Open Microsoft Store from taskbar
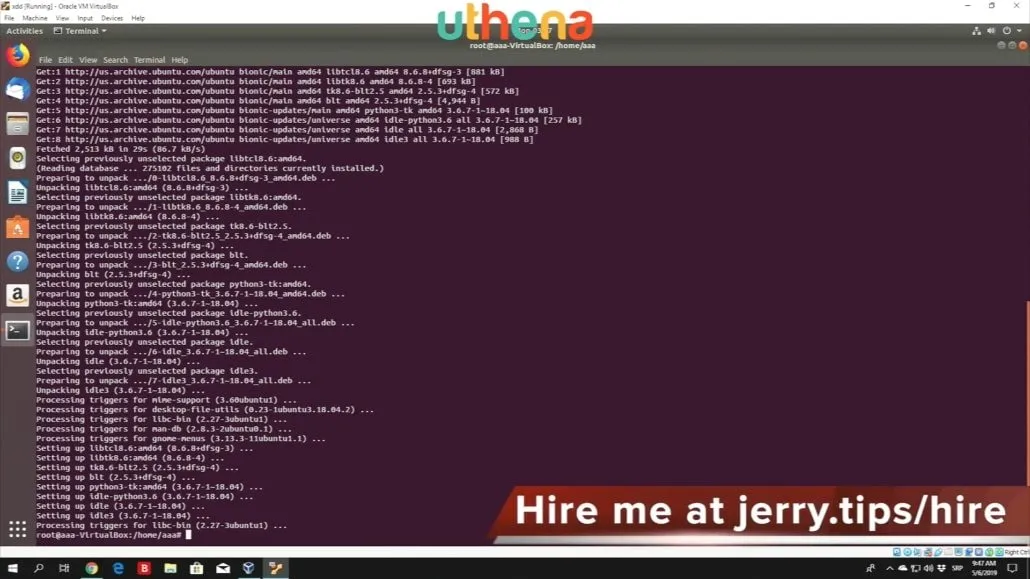This screenshot has height=579, width=1030. click(x=196, y=568)
